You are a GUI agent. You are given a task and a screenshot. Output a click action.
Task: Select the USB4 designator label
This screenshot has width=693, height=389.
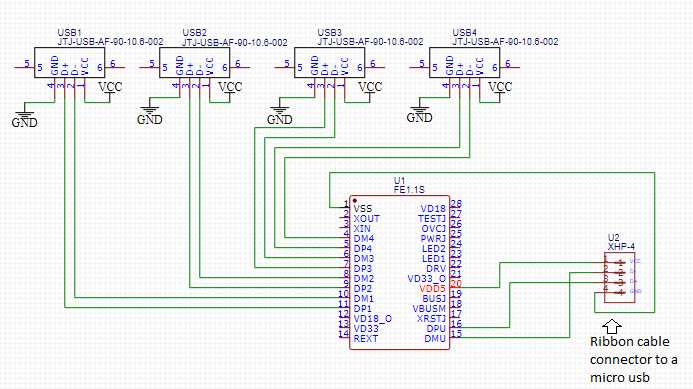[x=465, y=33]
